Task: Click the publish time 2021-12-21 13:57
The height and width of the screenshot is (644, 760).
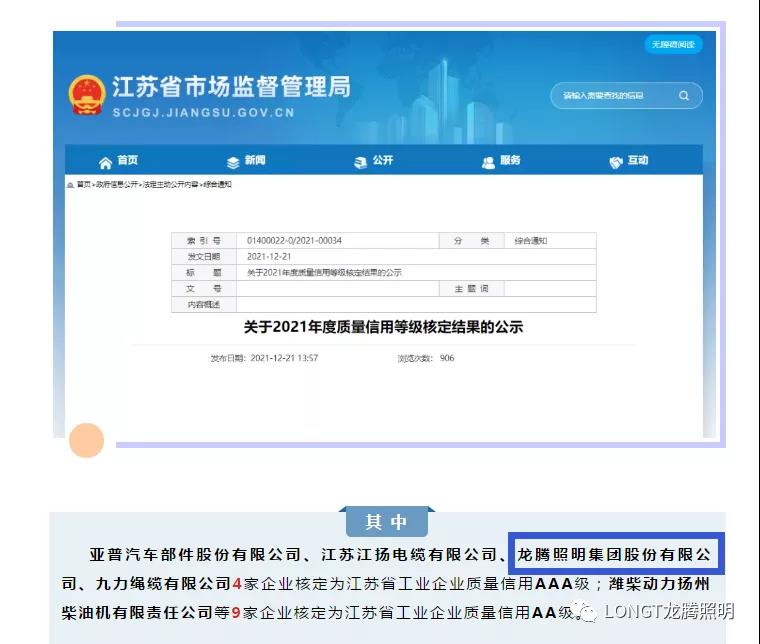Action: coord(284,358)
